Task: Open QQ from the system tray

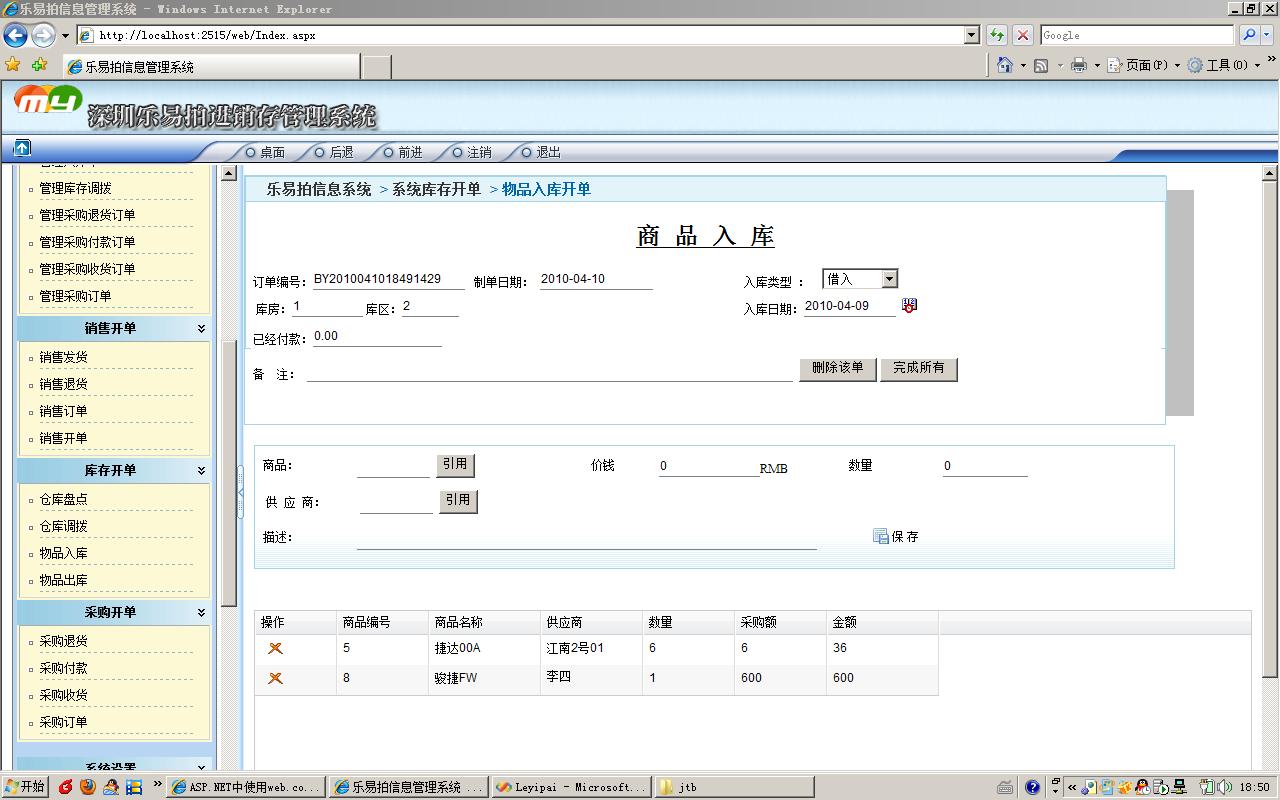Action: click(x=1141, y=787)
